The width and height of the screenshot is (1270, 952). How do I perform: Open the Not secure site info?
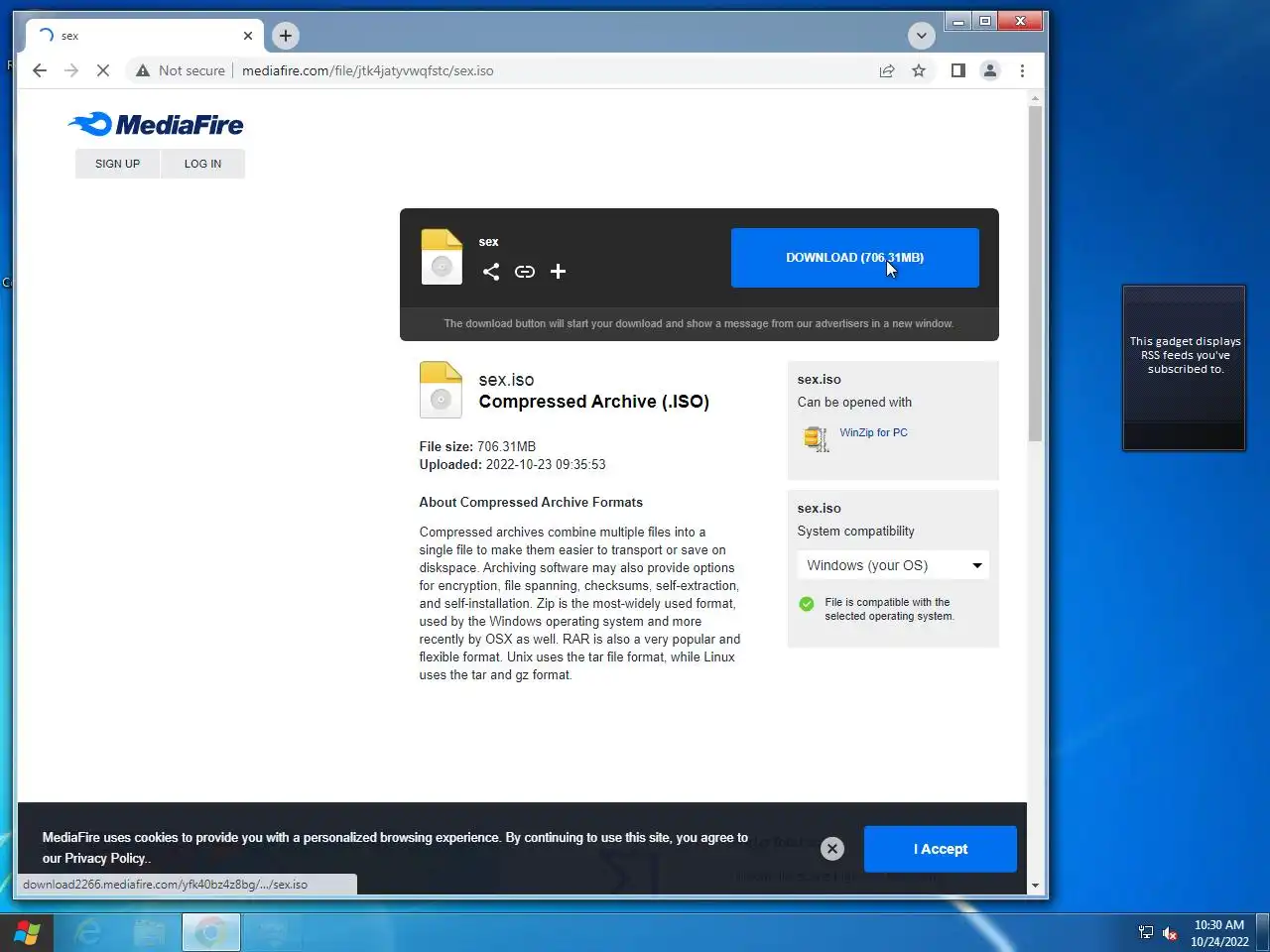click(181, 70)
